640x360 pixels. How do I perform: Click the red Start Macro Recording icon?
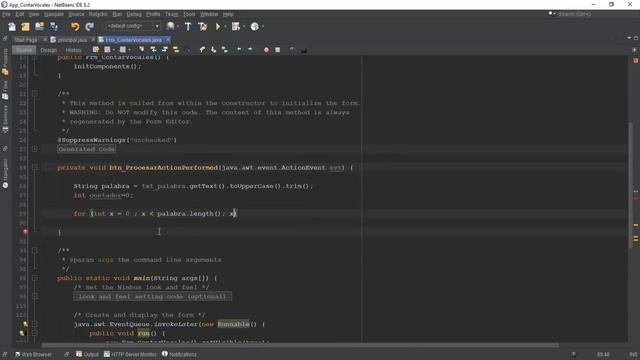pos(266,50)
